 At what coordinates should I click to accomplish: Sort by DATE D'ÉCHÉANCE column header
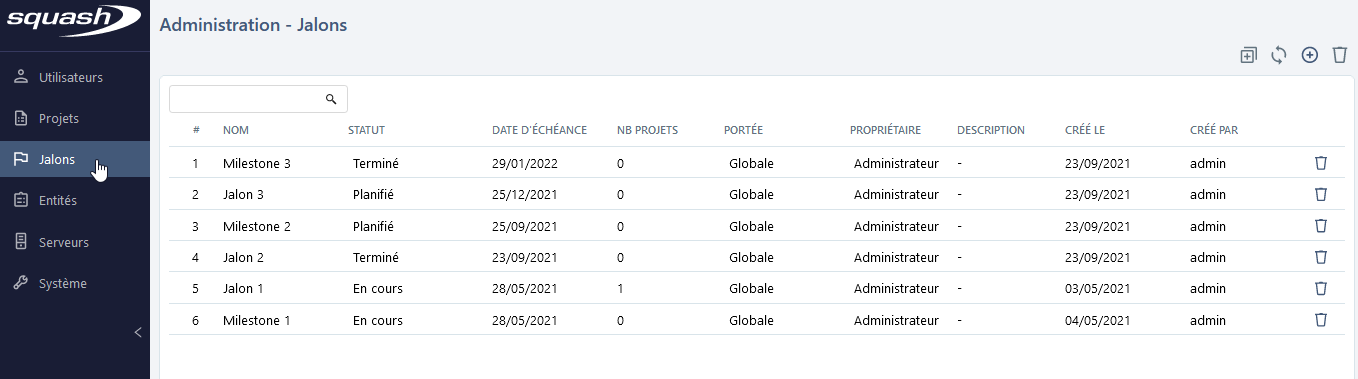click(x=539, y=130)
